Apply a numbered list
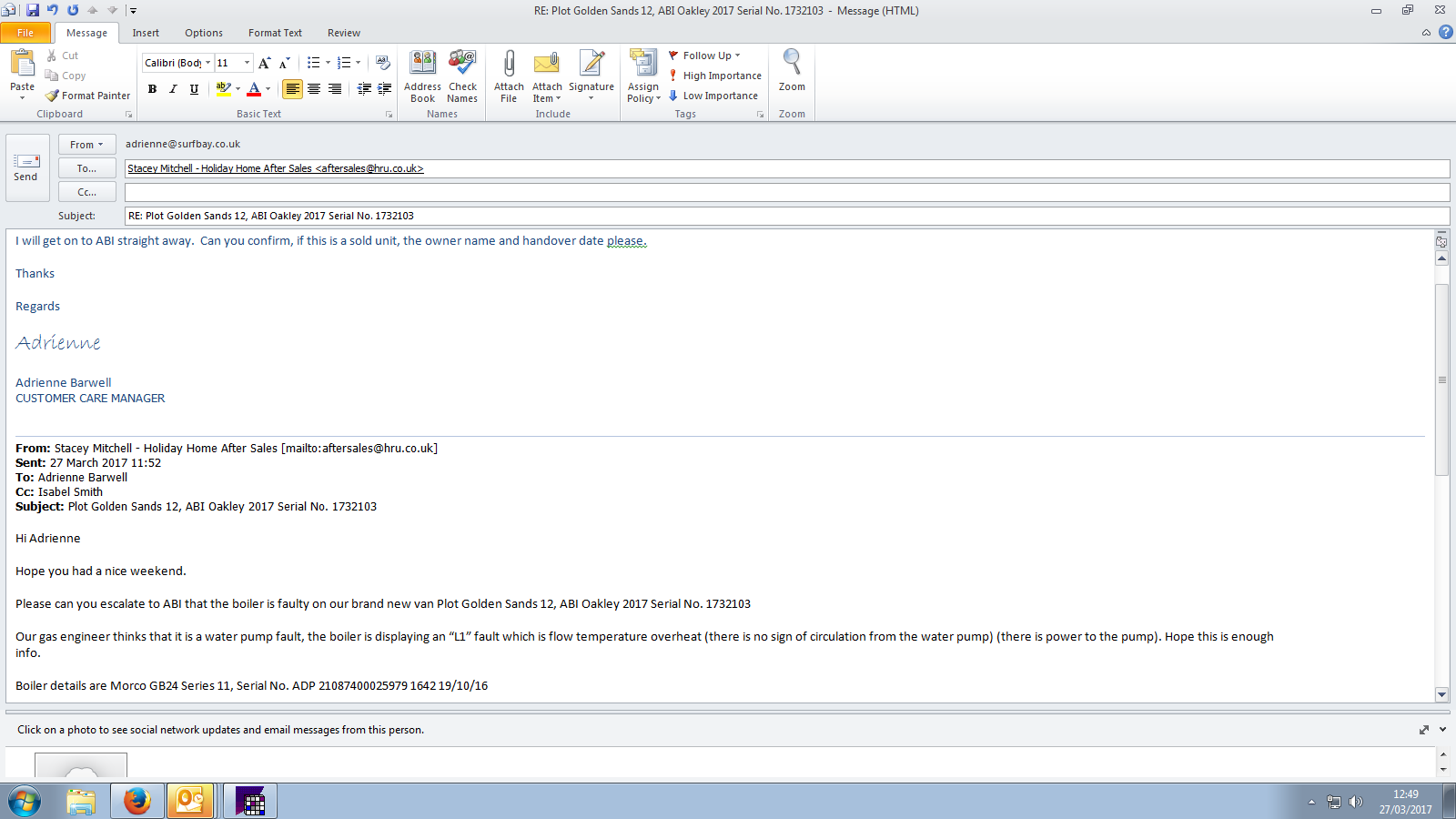The image size is (1456, 819). coord(343,63)
